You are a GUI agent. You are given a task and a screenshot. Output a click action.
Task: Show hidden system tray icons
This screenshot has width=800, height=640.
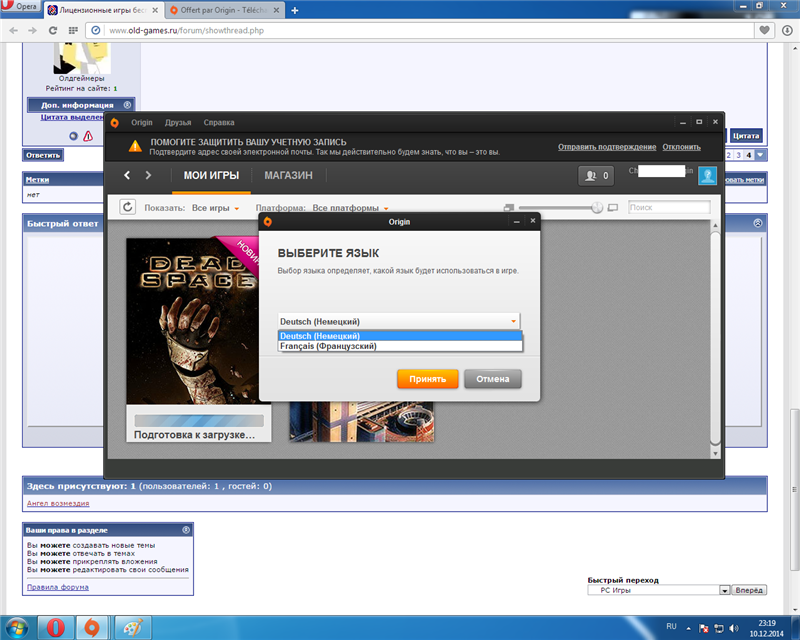point(688,628)
